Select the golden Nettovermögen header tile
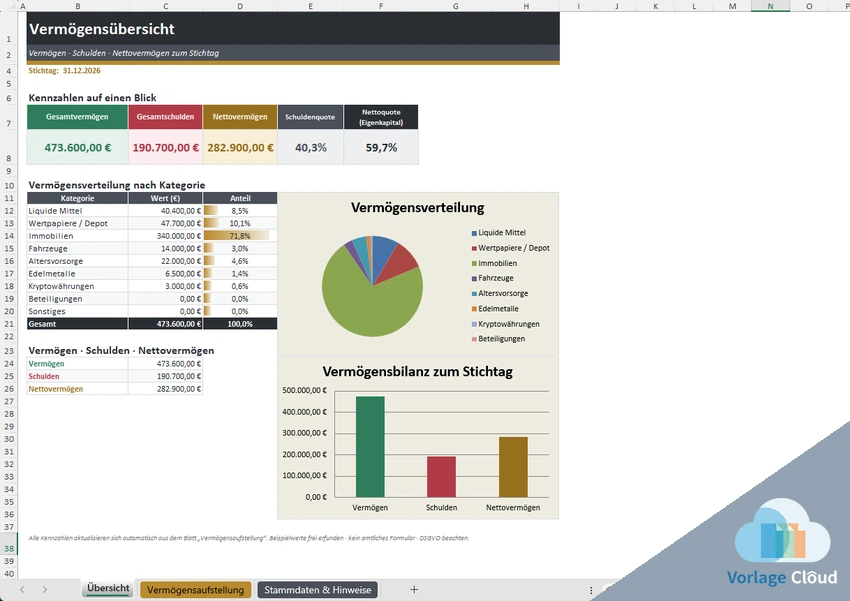Screen dimensions: 850x601 click(x=240, y=117)
